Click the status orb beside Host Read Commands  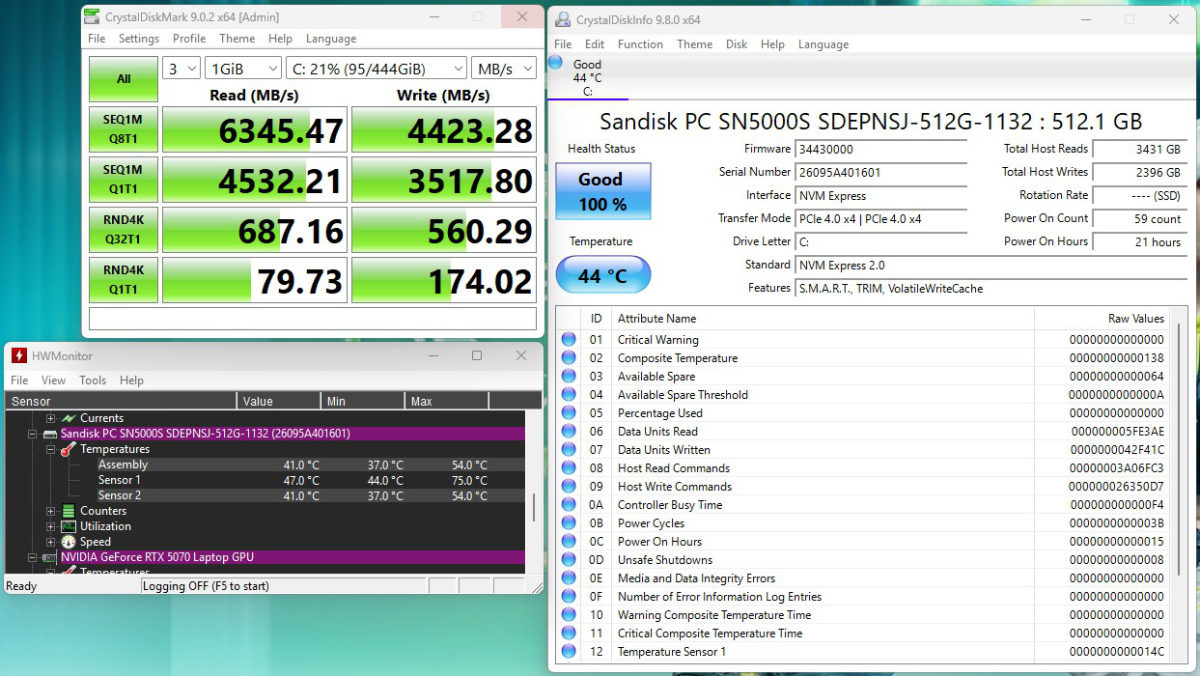coord(568,468)
